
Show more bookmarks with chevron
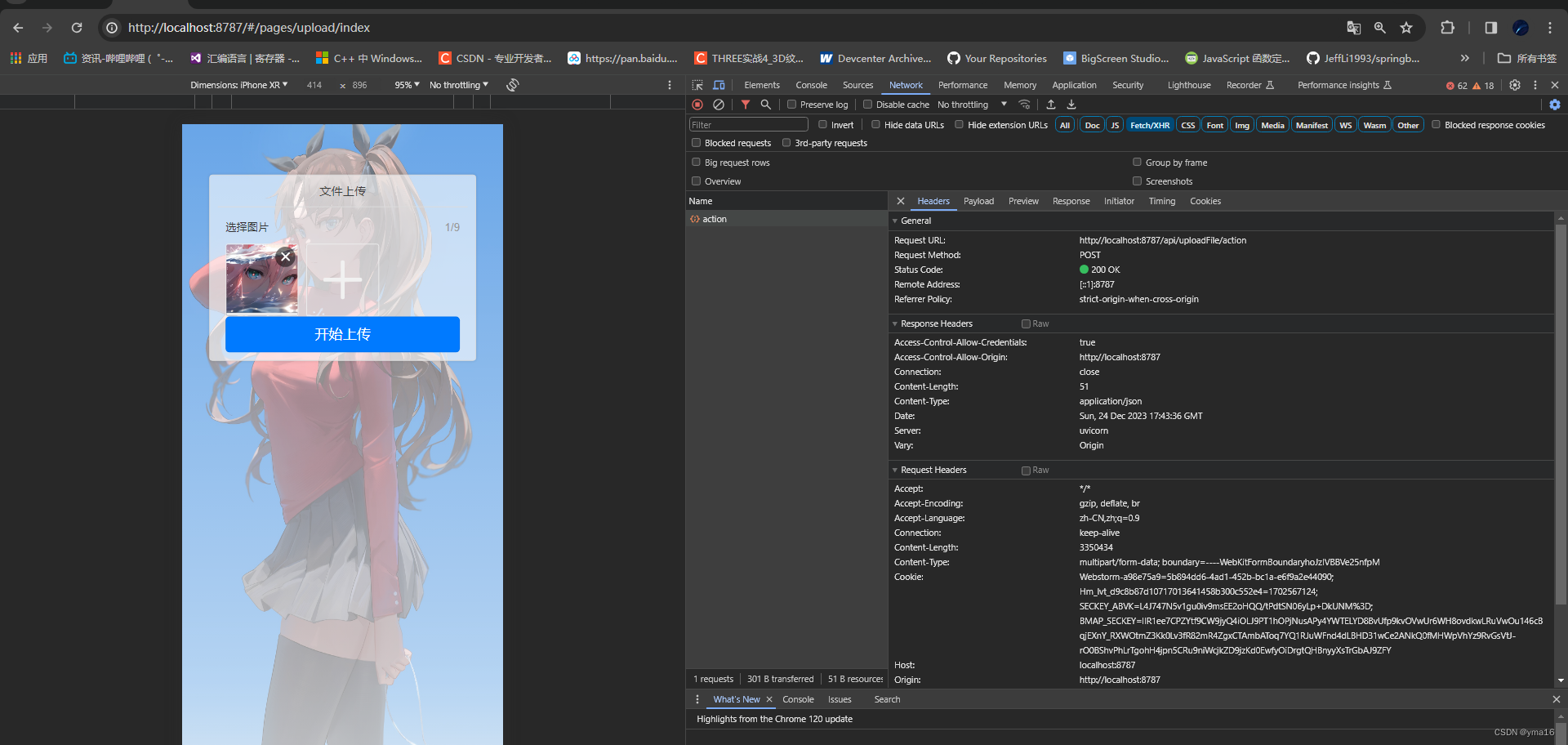click(1465, 58)
